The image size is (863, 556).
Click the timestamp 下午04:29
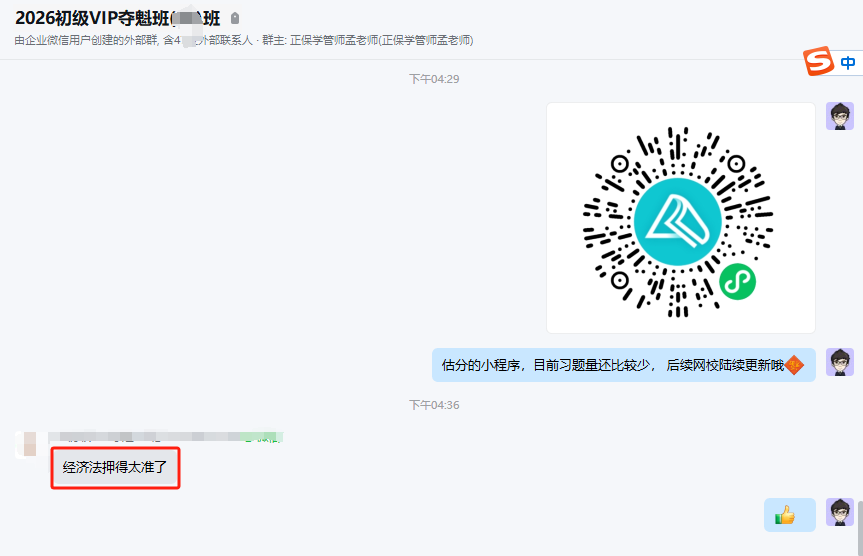(x=434, y=79)
